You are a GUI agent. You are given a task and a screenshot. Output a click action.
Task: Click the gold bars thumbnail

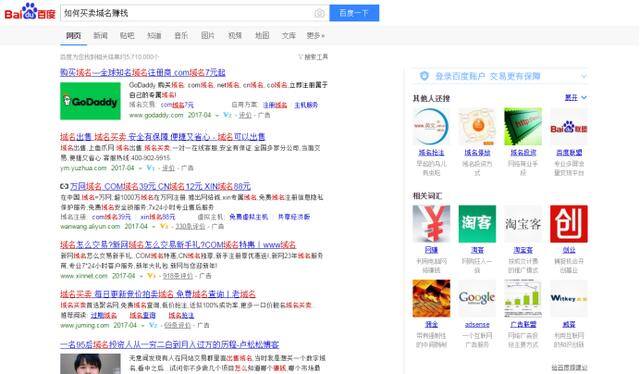click(x=431, y=298)
